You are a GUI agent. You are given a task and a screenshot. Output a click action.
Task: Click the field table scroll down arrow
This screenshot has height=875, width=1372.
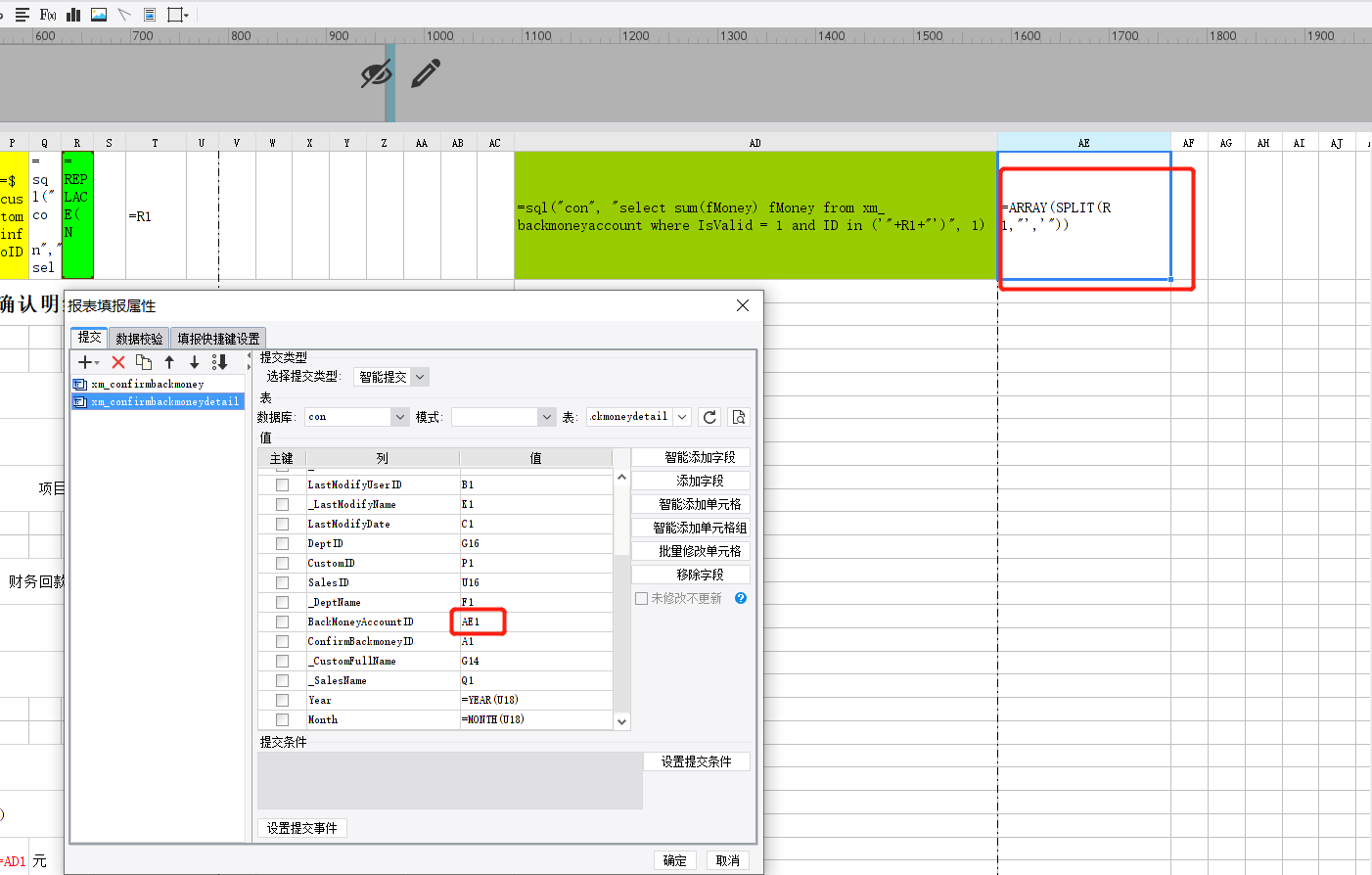[x=621, y=722]
